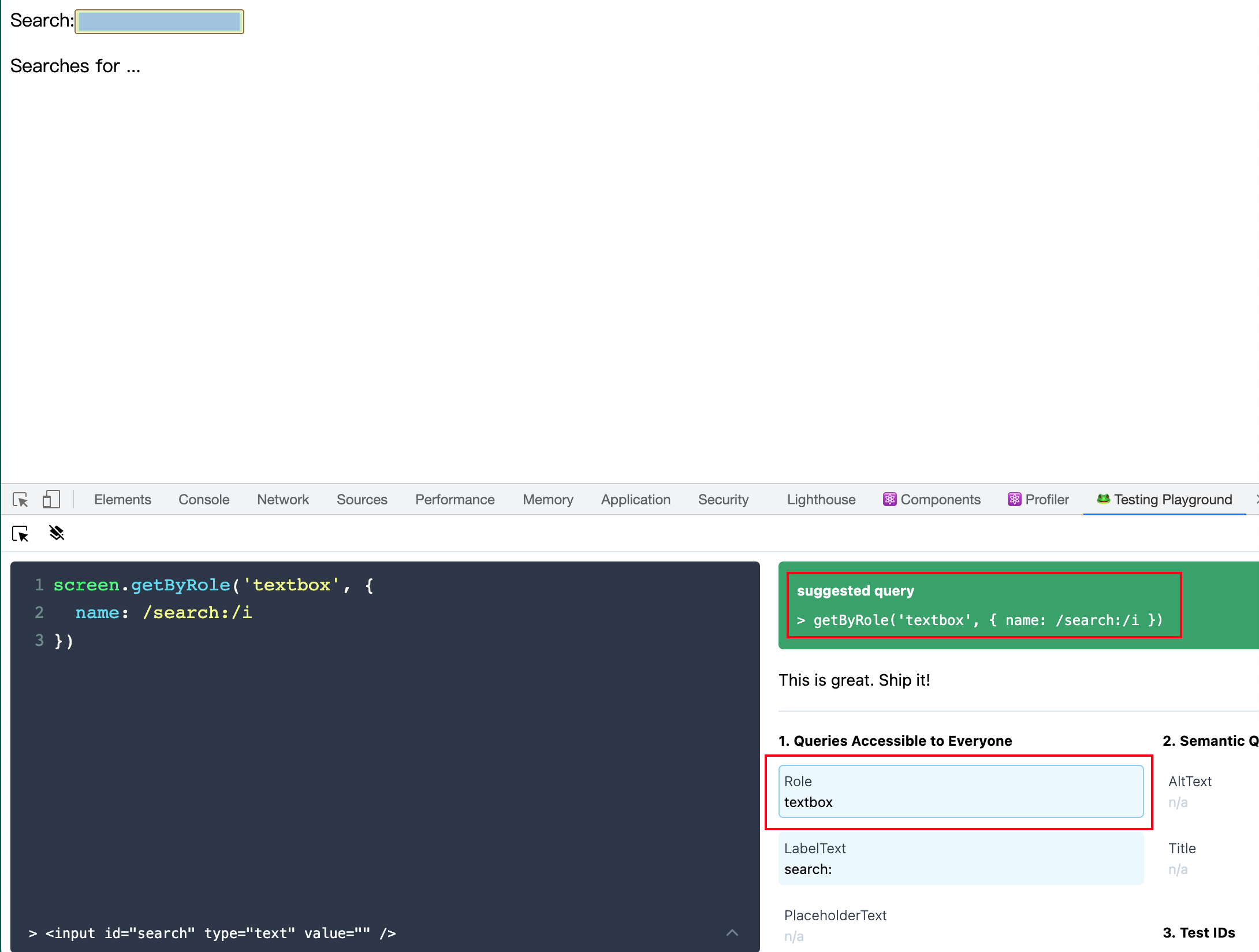Screen dimensions: 1259x952
Task: Switch to the Performance tab
Action: click(455, 500)
